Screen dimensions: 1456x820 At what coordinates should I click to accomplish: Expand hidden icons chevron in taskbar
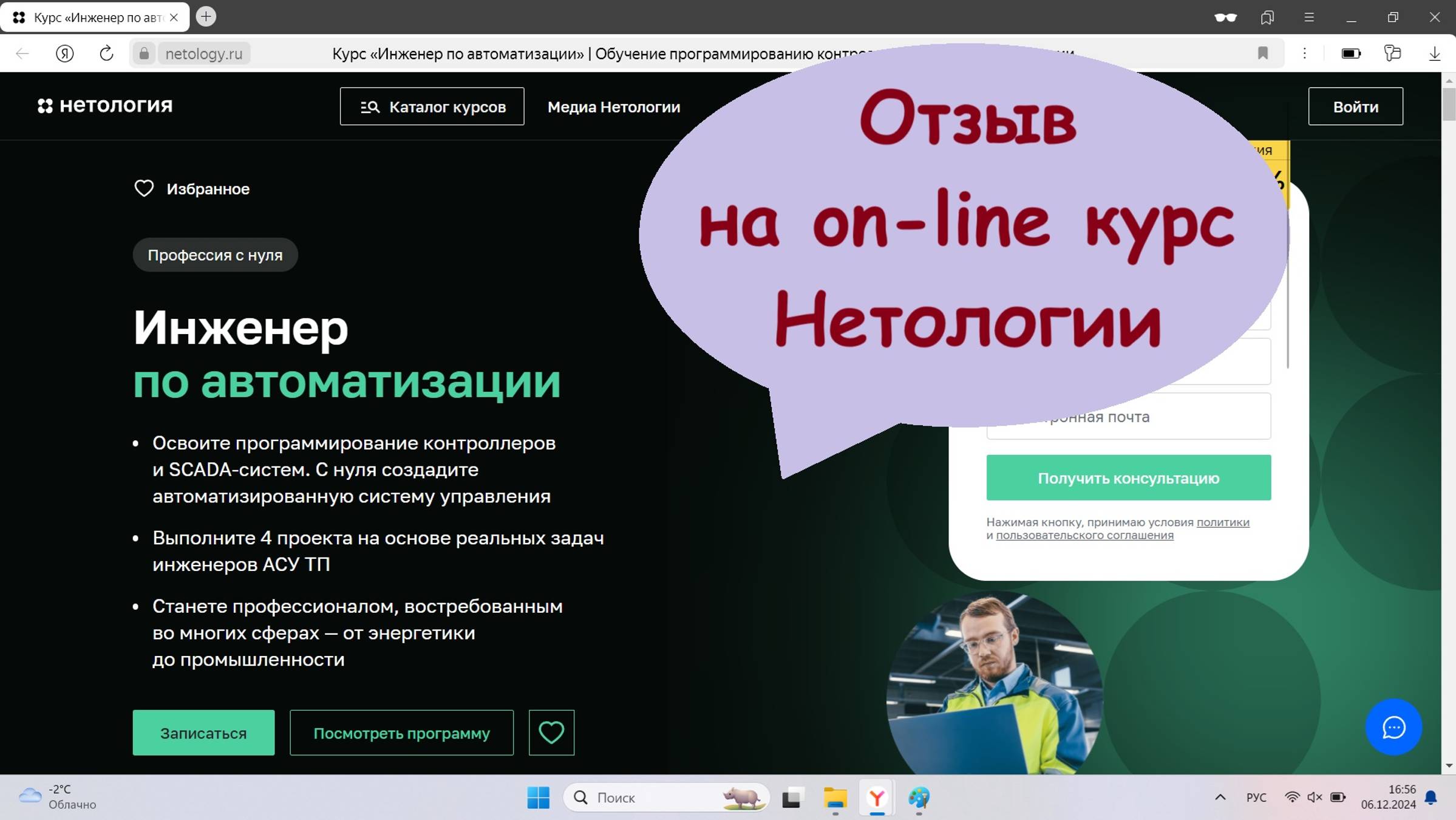[1220, 797]
